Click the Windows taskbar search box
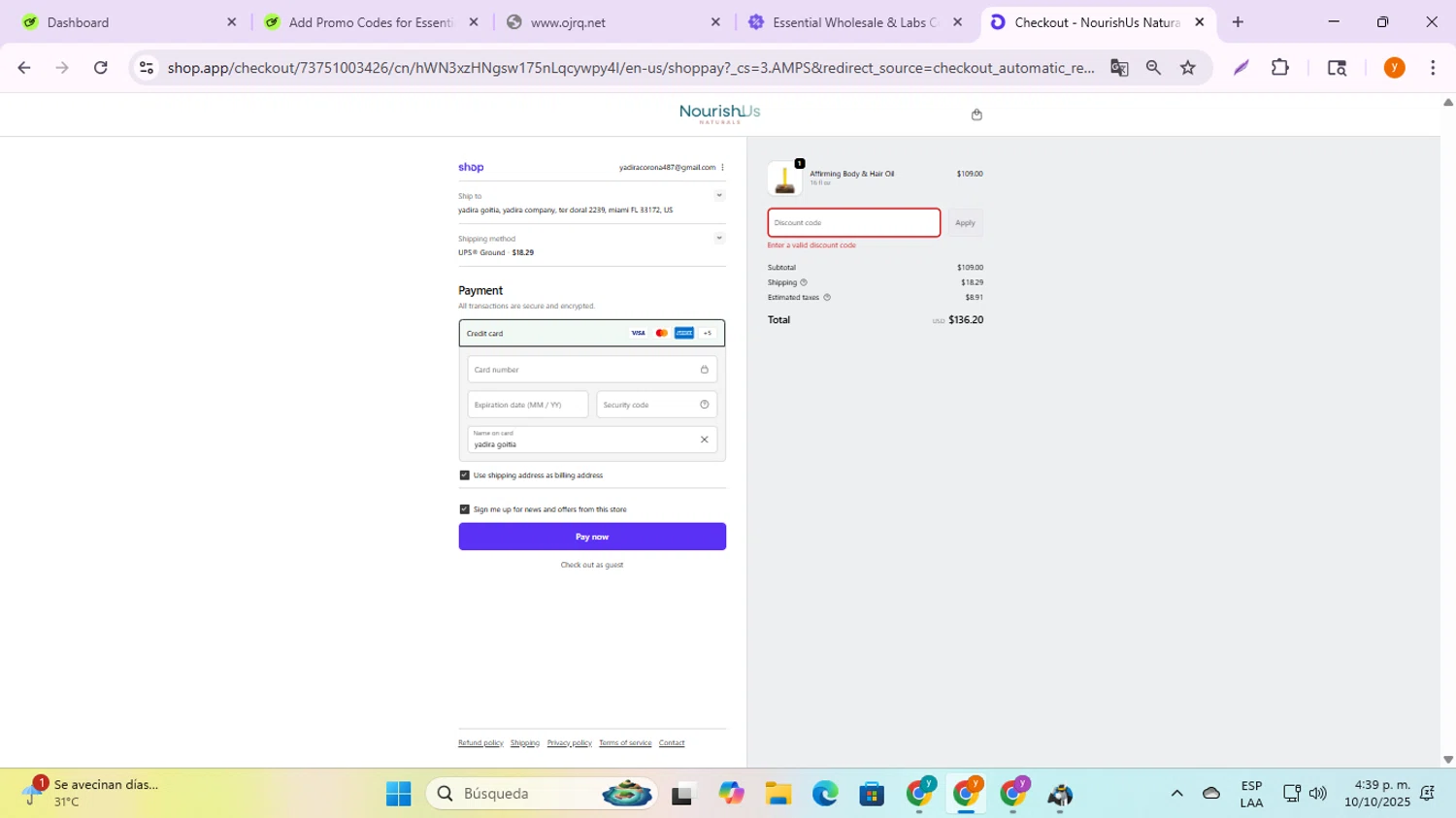The image size is (1456, 818). pos(542,794)
